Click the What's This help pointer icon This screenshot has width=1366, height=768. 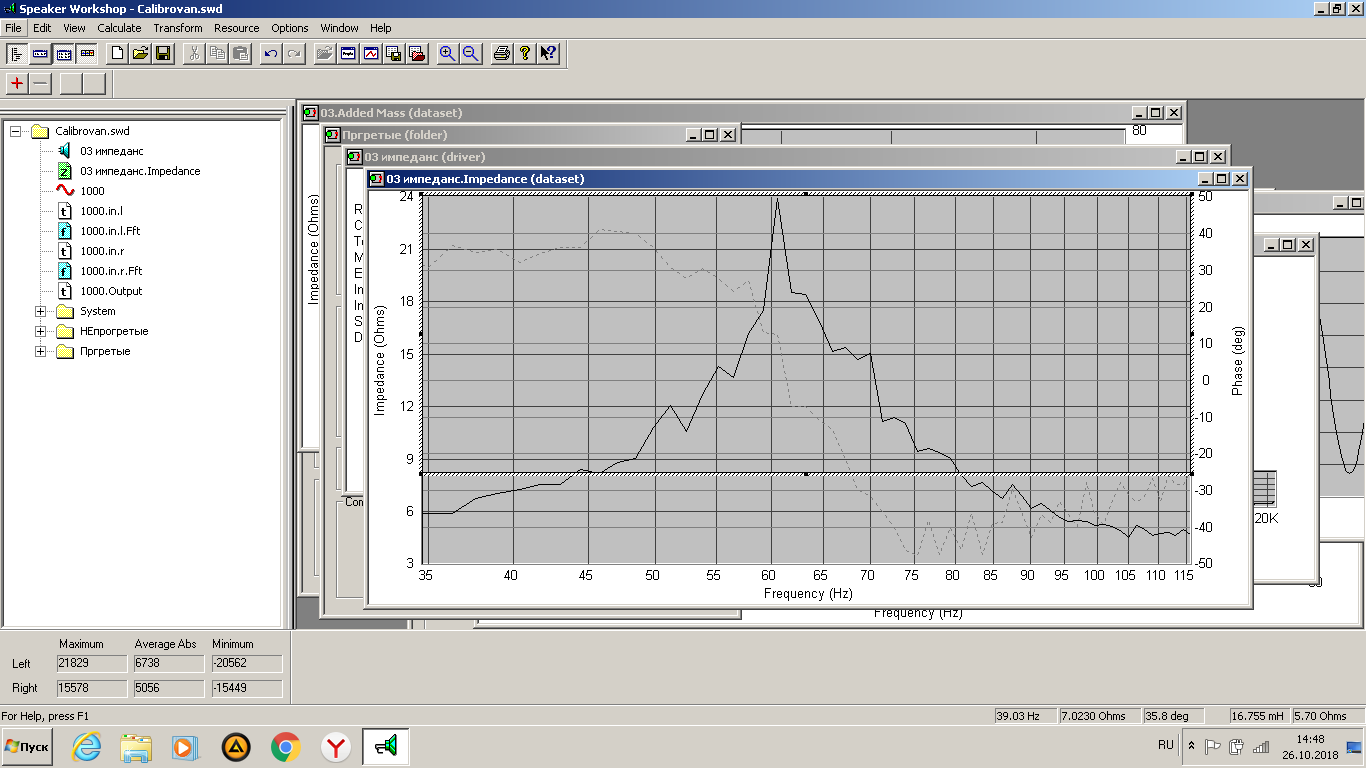pyautogui.click(x=548, y=54)
